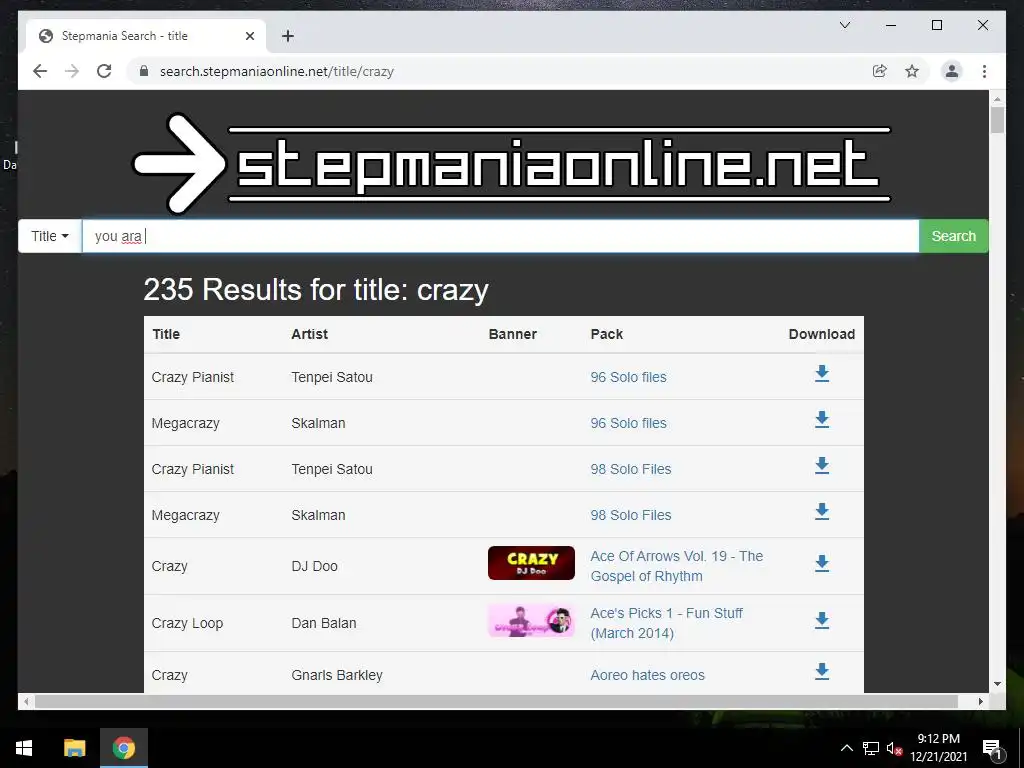Click the scroll down arrow
The height and width of the screenshot is (768, 1024).
click(x=997, y=684)
